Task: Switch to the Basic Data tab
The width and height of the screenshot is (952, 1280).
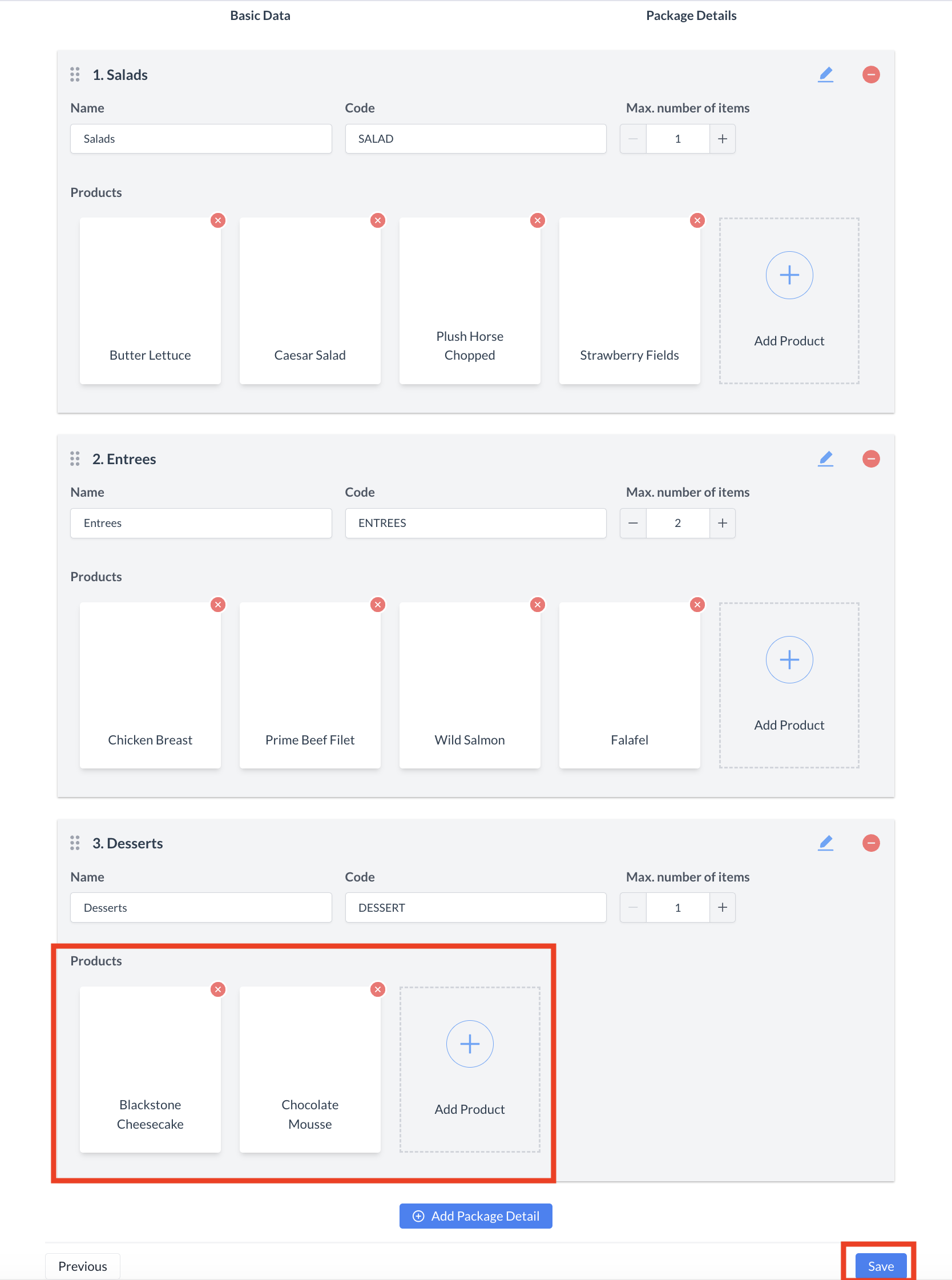Action: (x=260, y=15)
